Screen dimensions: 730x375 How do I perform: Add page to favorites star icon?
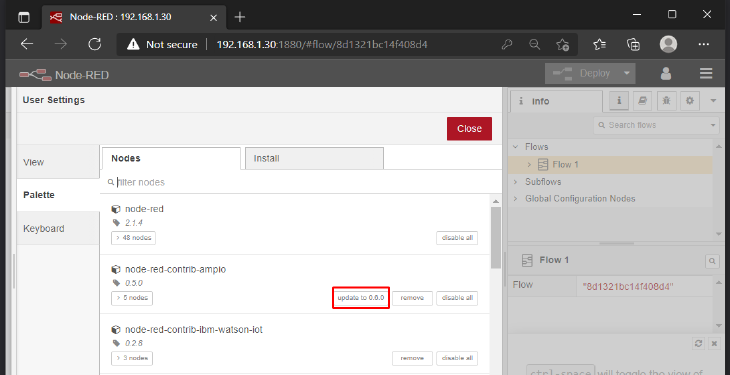point(562,45)
